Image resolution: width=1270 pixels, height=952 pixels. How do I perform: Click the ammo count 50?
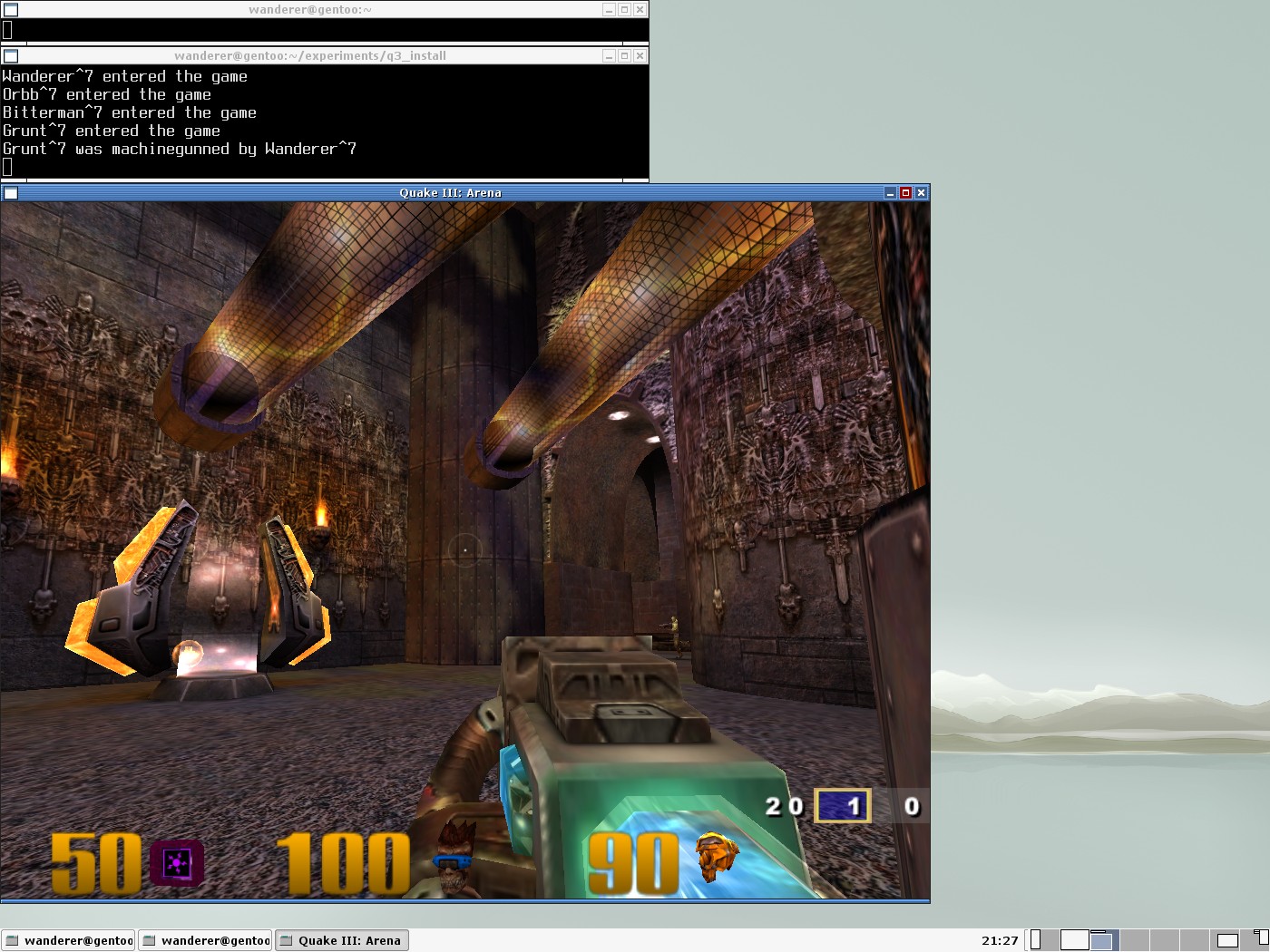coord(97,863)
